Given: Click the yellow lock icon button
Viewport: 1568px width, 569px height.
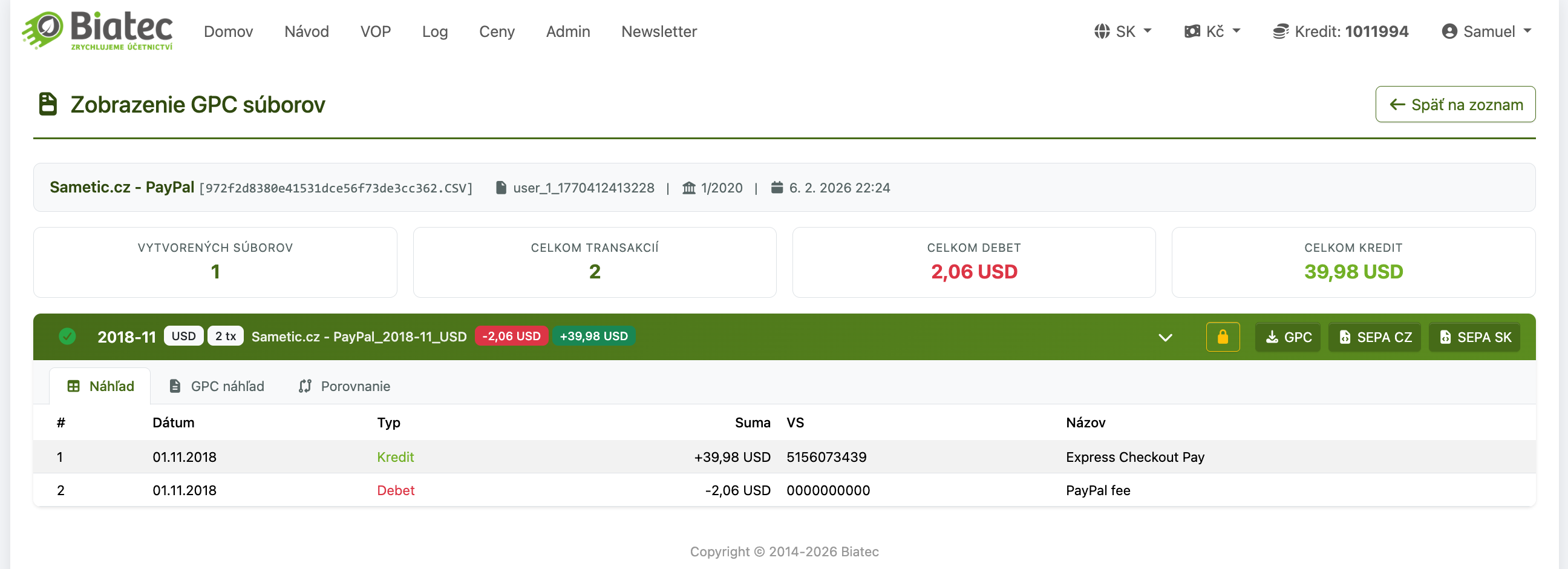Looking at the screenshot, I should pyautogui.click(x=1222, y=337).
